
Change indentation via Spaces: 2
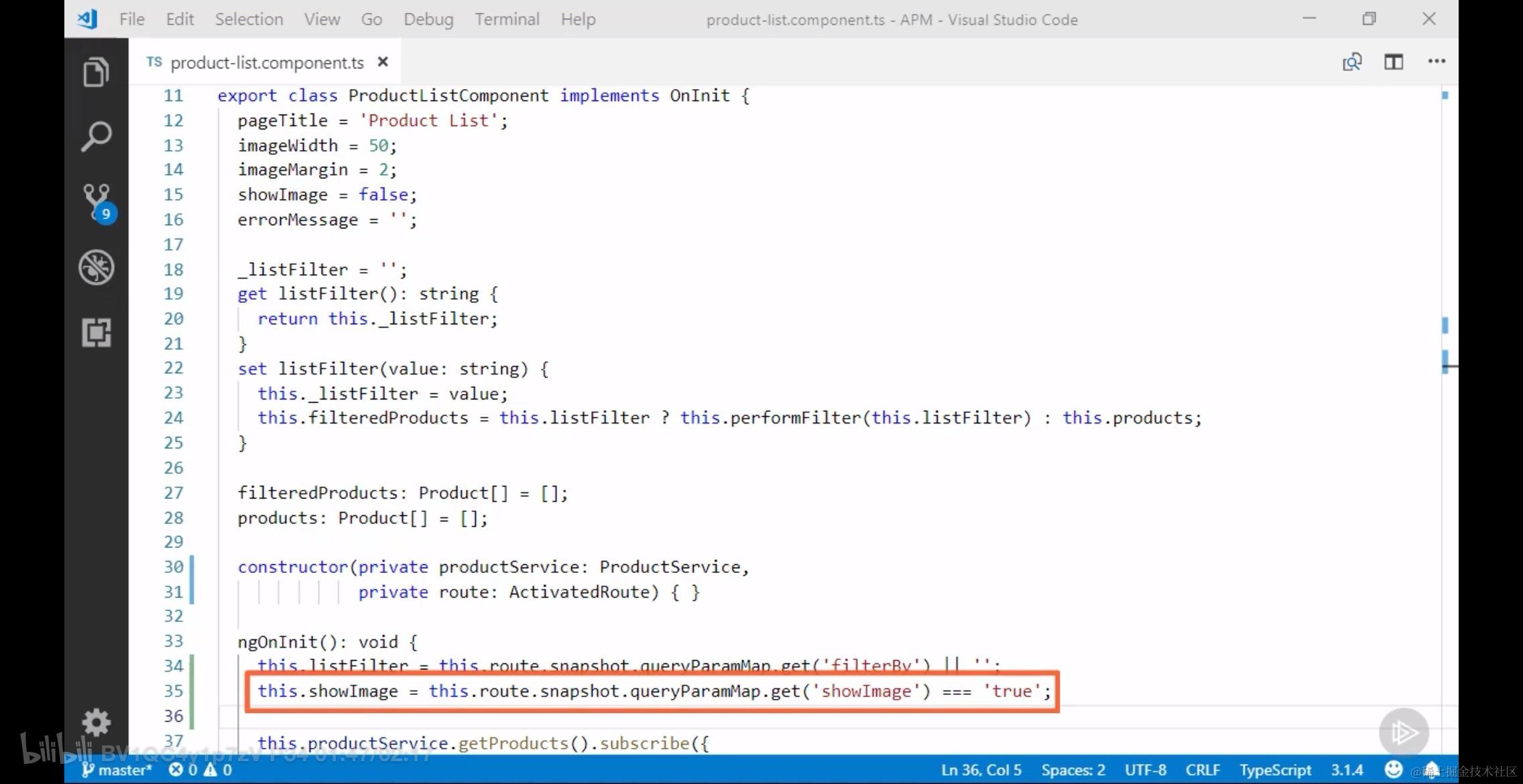1073,770
